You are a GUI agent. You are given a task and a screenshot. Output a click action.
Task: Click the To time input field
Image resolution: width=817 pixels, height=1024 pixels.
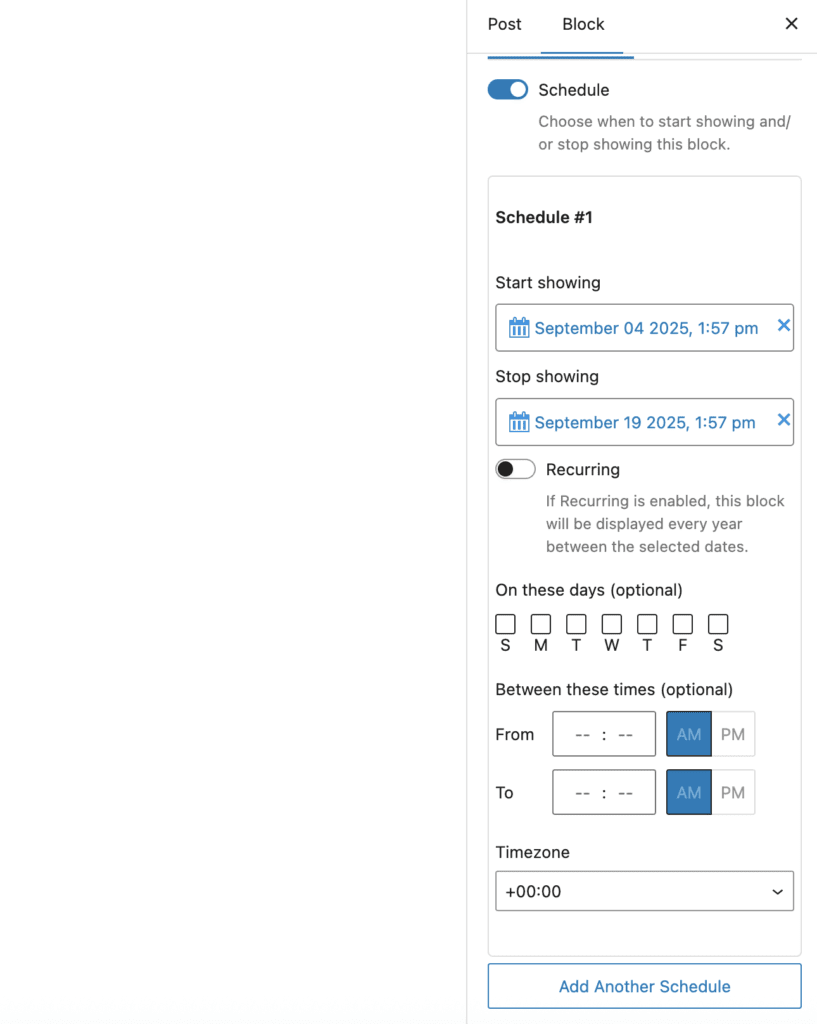pyautogui.click(x=604, y=792)
